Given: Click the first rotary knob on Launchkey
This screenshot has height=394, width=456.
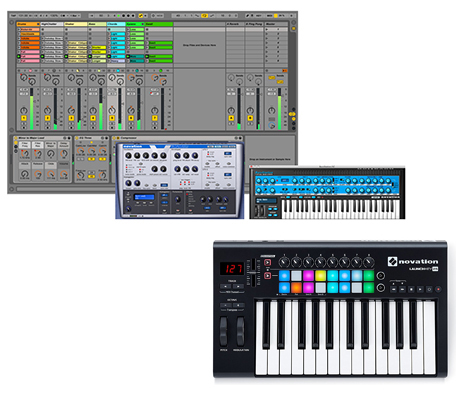Looking at the screenshot, I should [284, 262].
